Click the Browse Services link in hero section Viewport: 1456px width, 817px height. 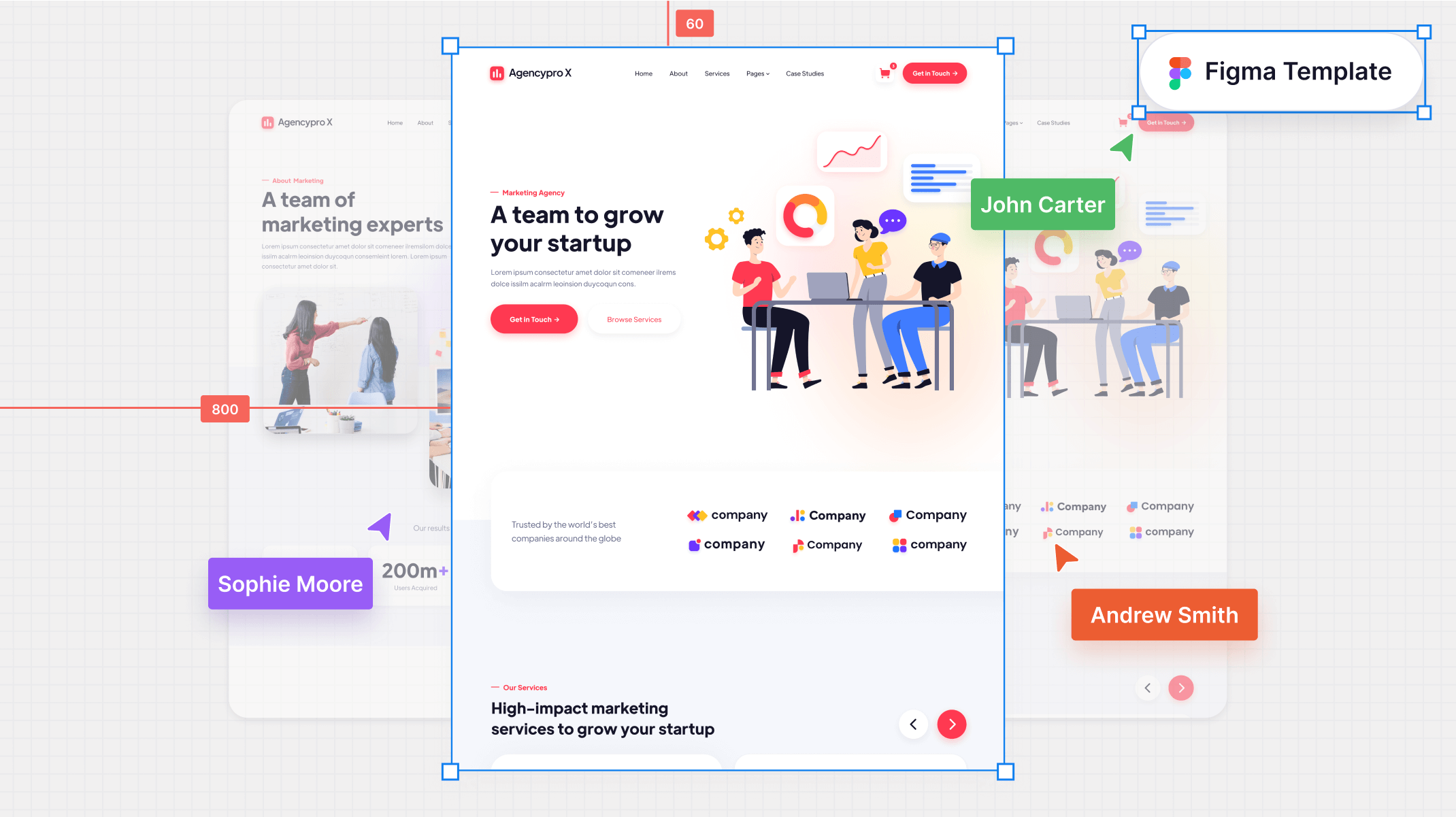[633, 318]
